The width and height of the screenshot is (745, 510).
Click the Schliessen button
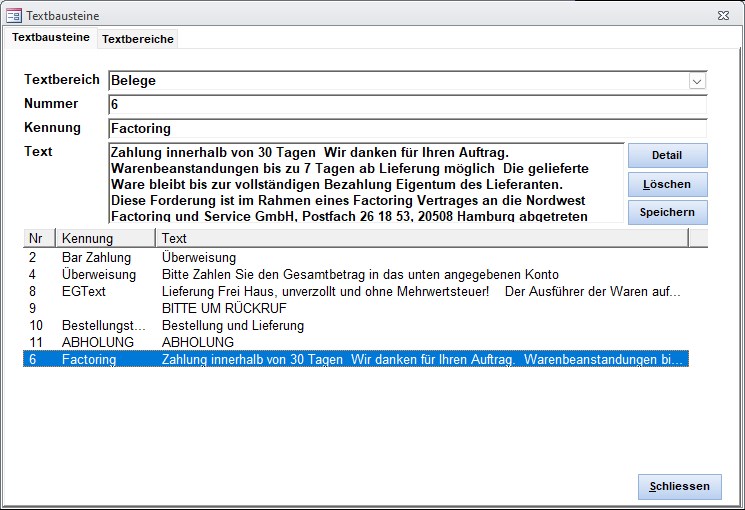coord(679,486)
